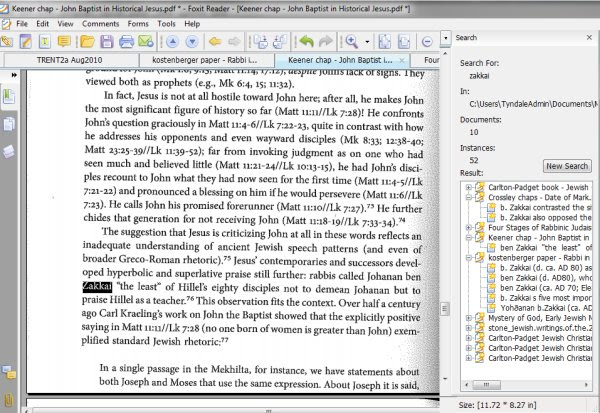Go to previous page with blue up arrow
The height and width of the screenshot is (413, 600).
173,41
